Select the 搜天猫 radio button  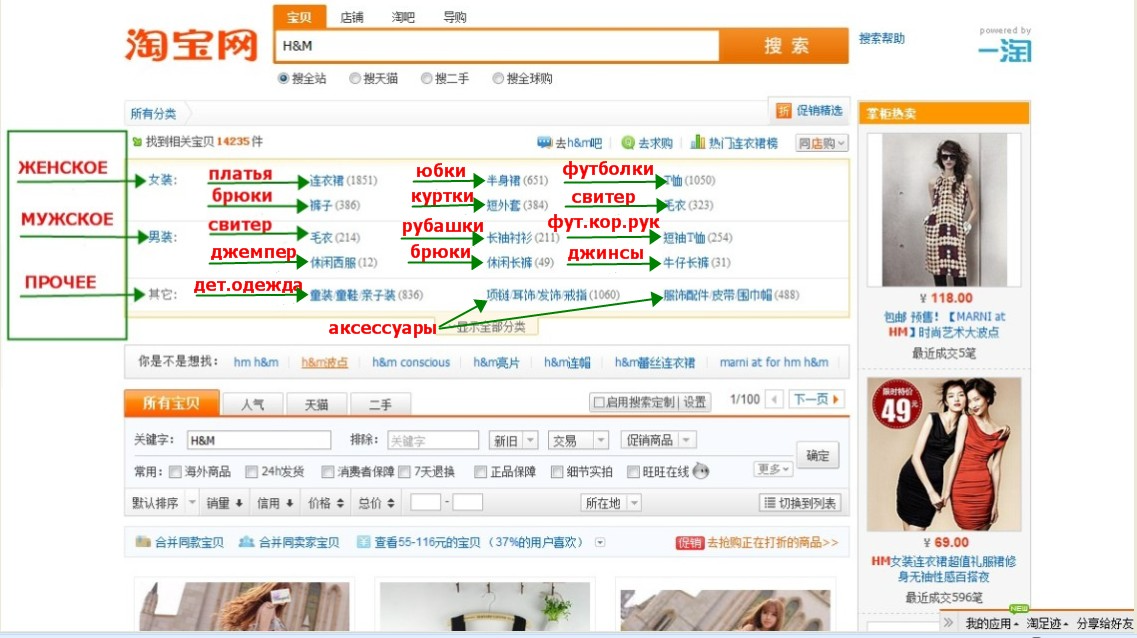click(355, 78)
